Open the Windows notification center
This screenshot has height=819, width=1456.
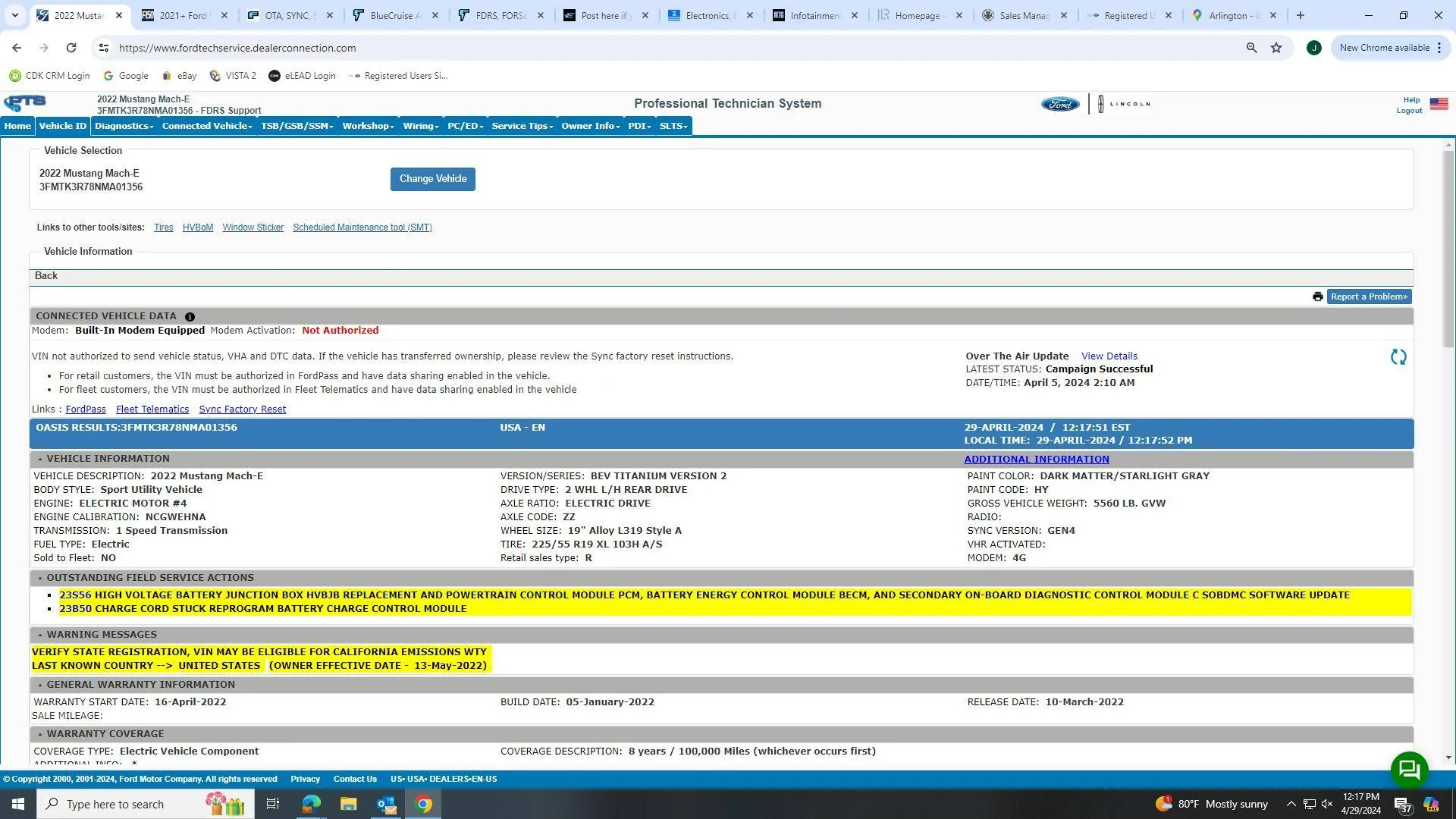coord(1402,805)
